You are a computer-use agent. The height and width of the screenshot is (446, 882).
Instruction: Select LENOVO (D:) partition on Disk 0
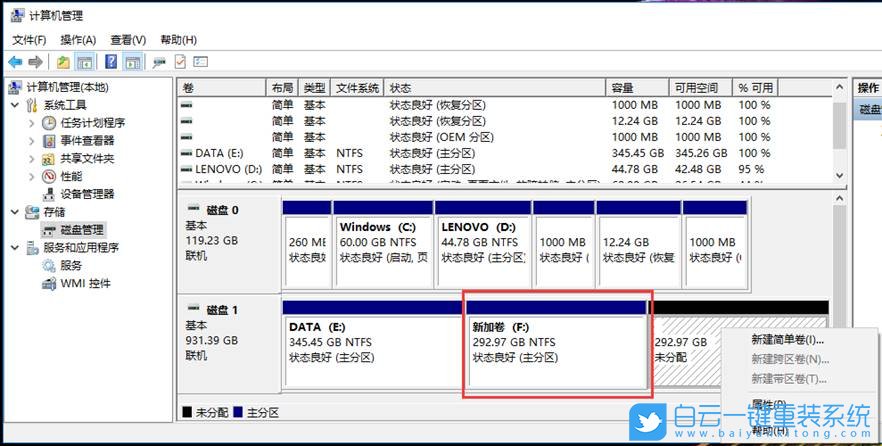pos(483,245)
